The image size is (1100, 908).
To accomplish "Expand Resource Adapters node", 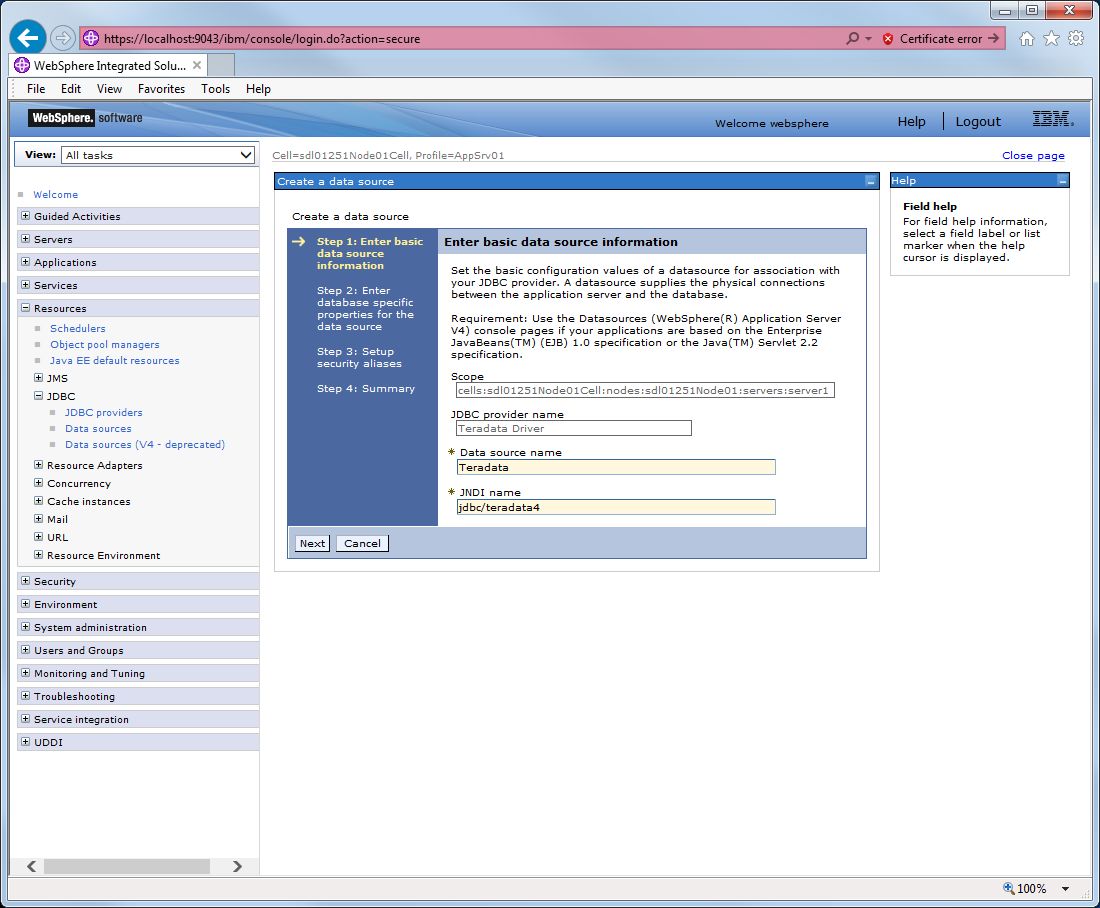I will click(39, 465).
